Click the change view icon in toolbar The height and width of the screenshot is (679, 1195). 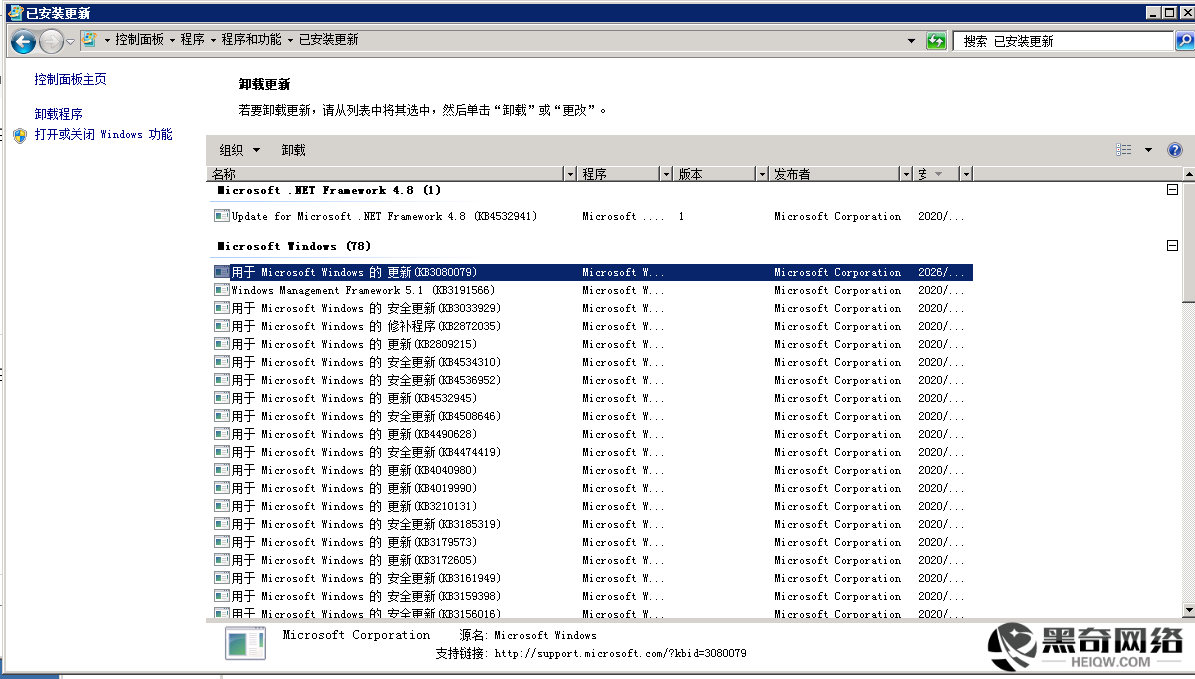[x=1125, y=150]
